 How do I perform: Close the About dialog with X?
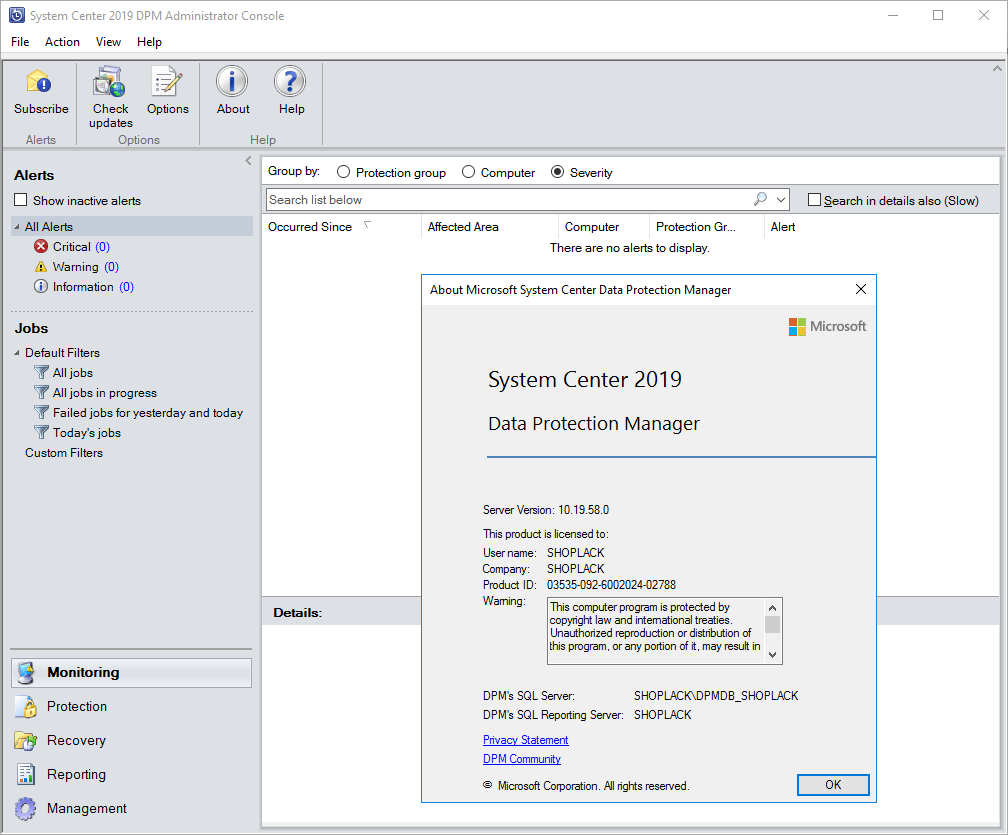point(861,289)
